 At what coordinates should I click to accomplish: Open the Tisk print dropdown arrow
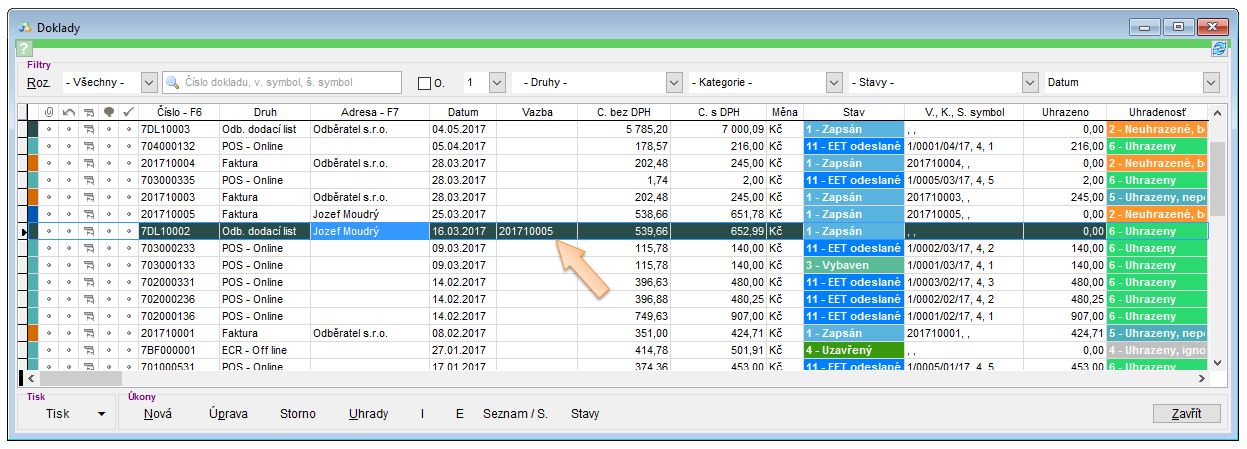[x=101, y=414]
